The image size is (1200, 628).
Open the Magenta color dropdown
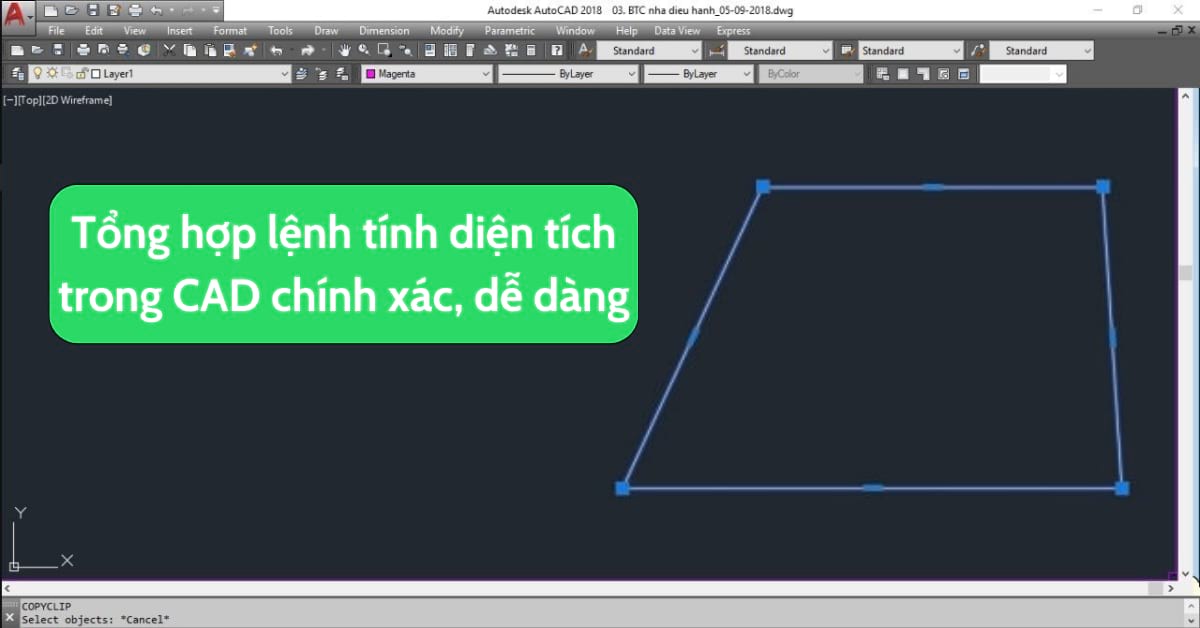coord(486,74)
